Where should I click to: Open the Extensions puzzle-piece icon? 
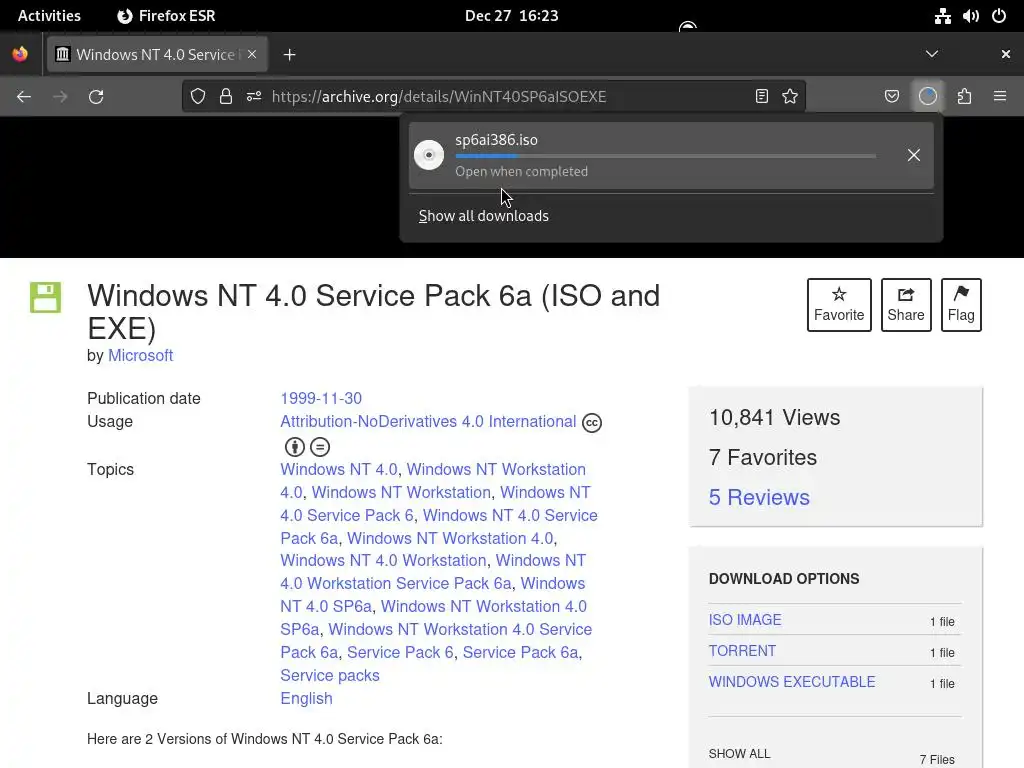965,97
